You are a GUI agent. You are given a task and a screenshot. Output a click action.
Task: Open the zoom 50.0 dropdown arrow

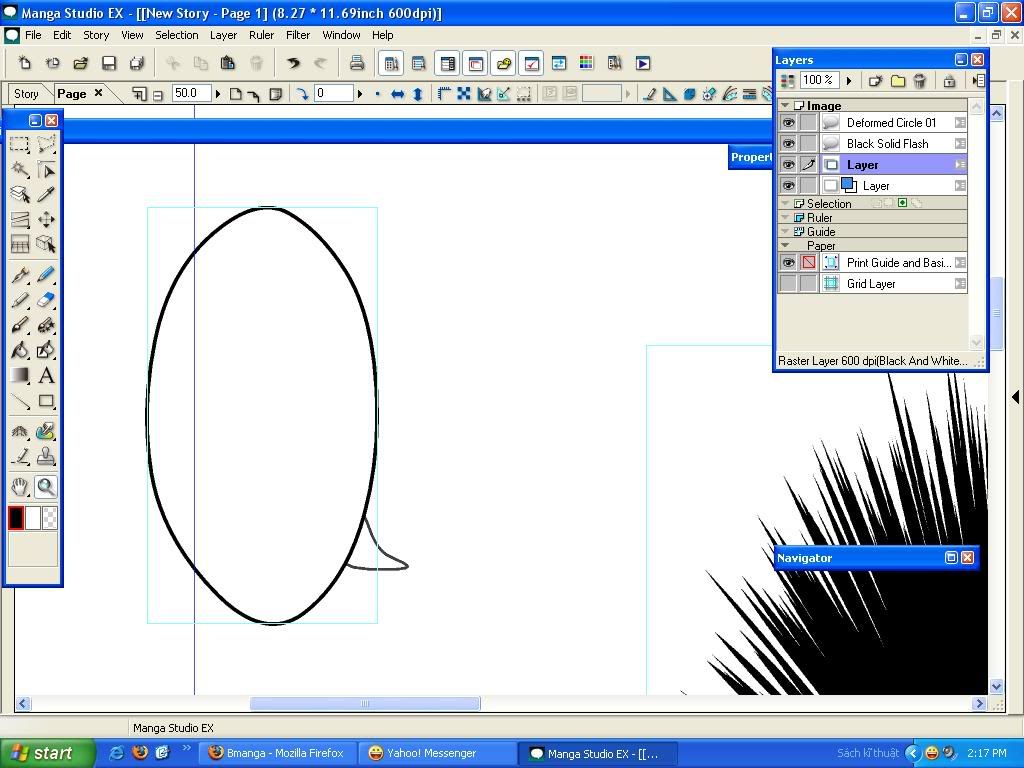pos(218,94)
